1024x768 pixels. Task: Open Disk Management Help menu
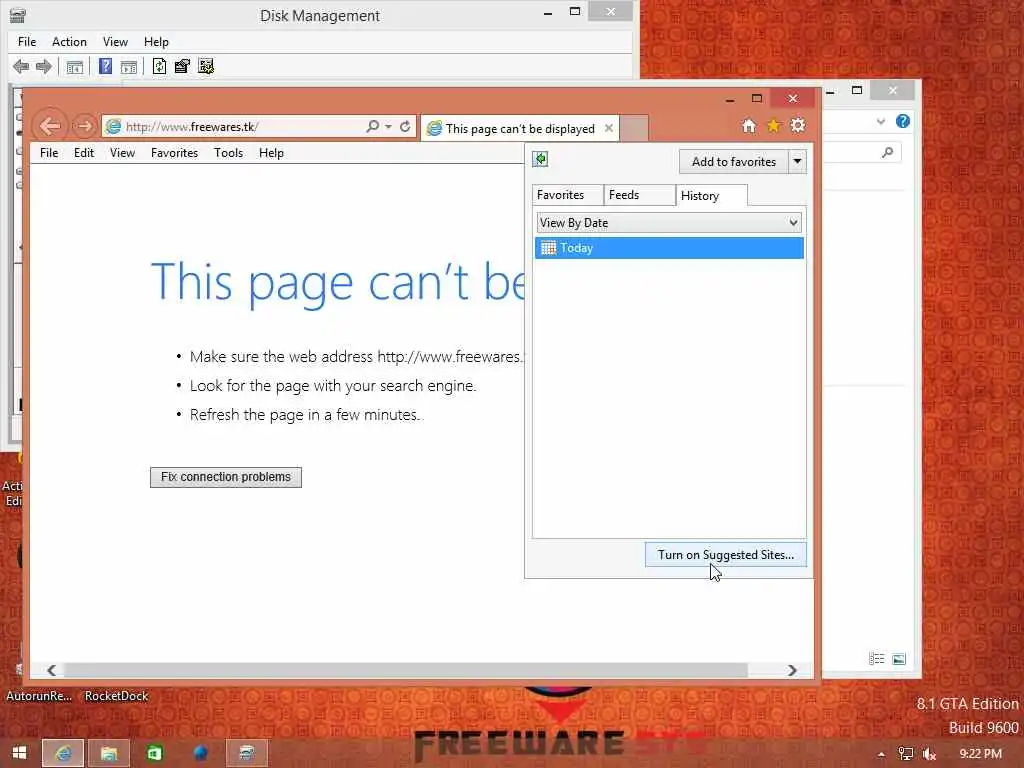click(x=156, y=42)
